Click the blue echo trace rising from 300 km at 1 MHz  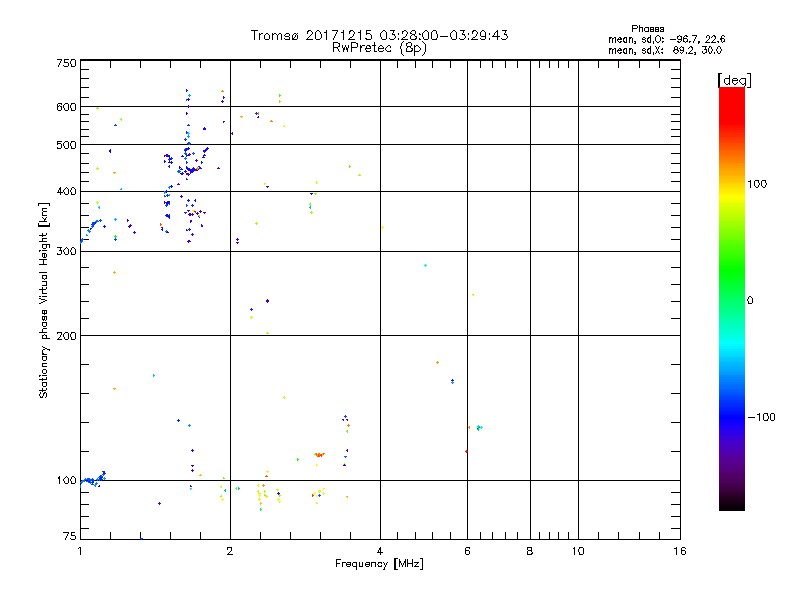click(x=92, y=230)
